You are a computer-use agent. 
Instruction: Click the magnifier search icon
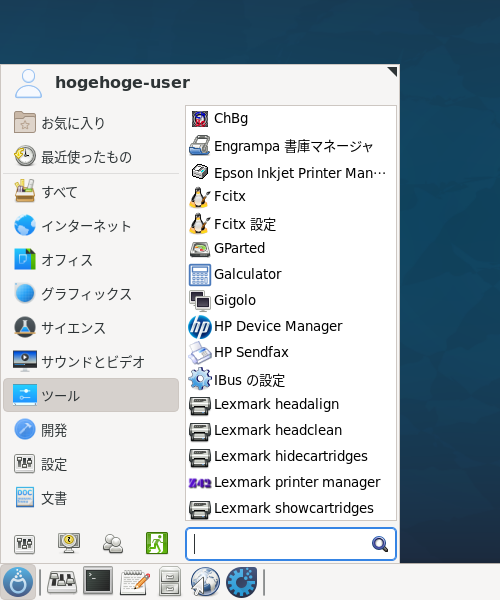point(380,544)
